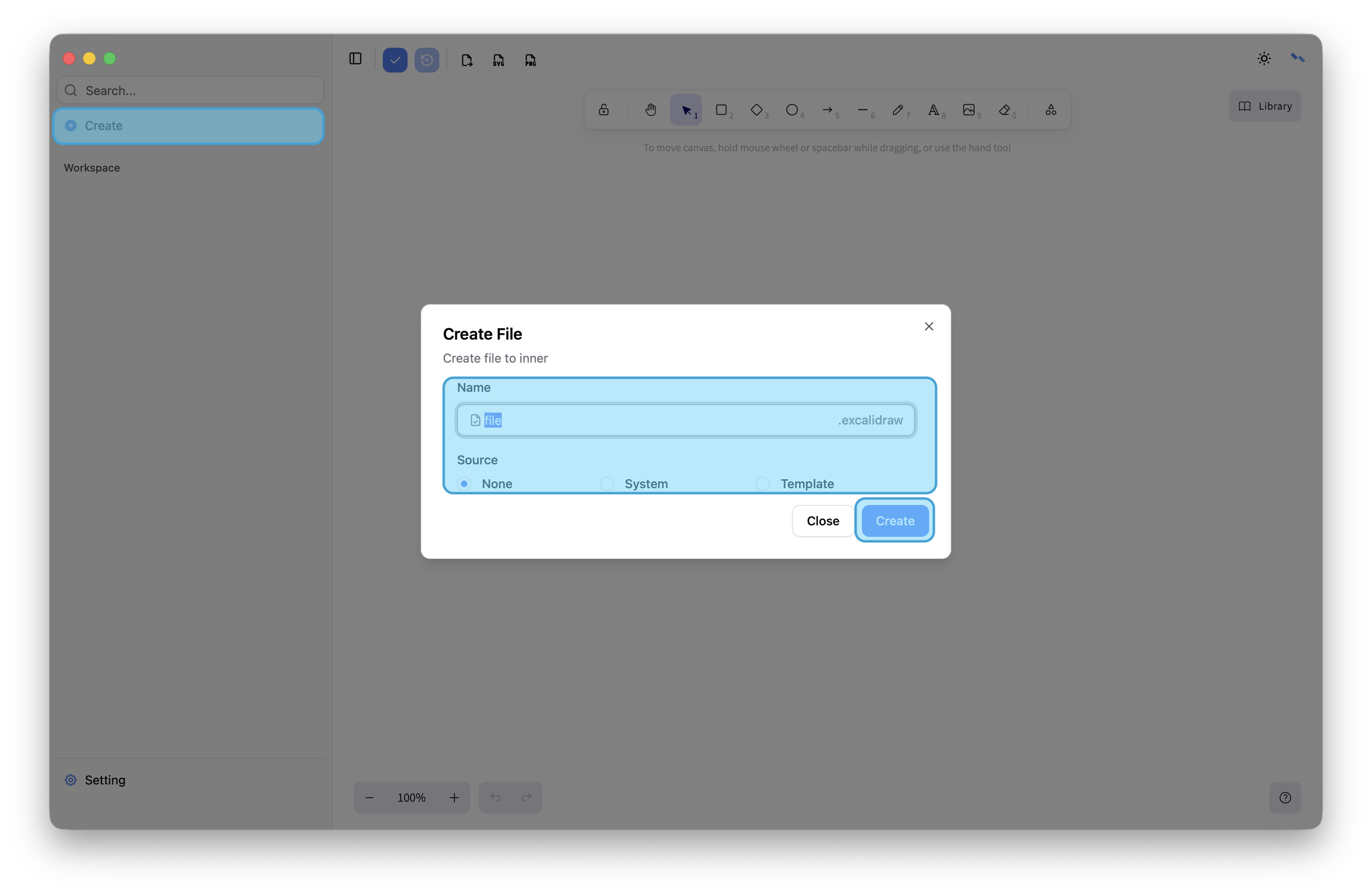Select the None source radio button
Viewport: 1372px width, 895px height.
pos(464,483)
